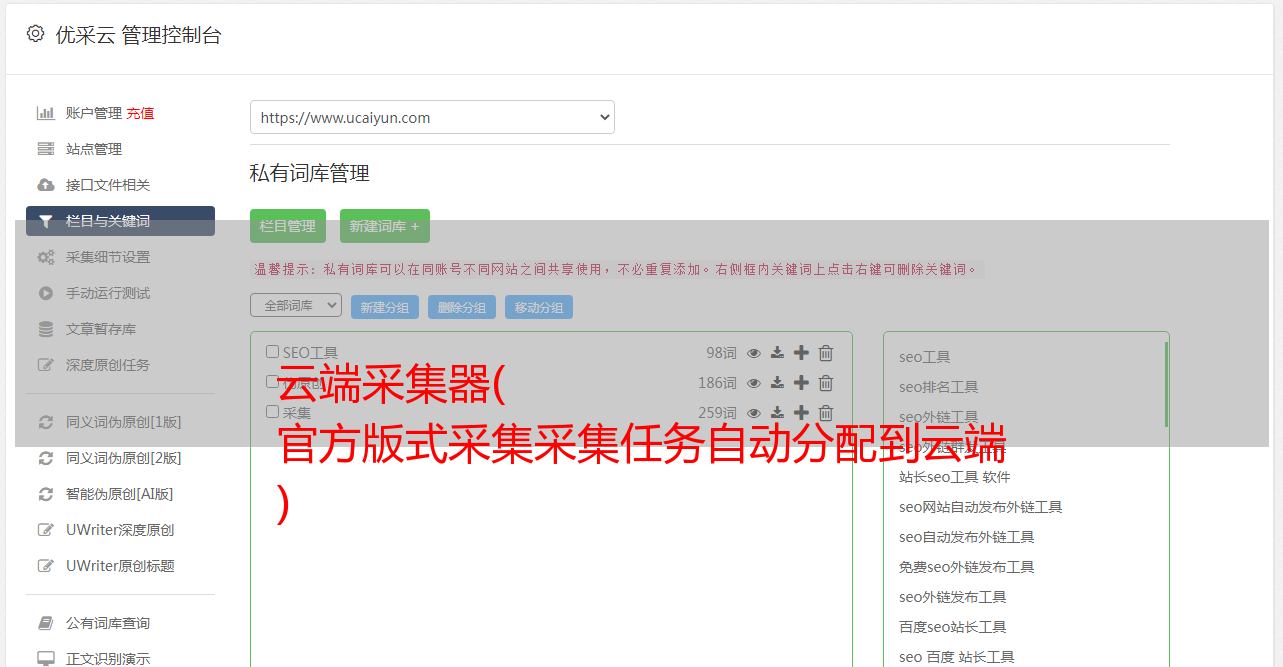
Task: Click the 充值 recharge link
Action: click(140, 113)
